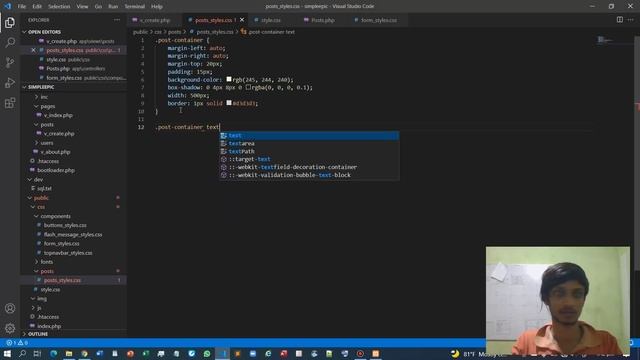This screenshot has height=360, width=640.
Task: Select the 'textPath' autocomplete suggestion
Action: 309,151
